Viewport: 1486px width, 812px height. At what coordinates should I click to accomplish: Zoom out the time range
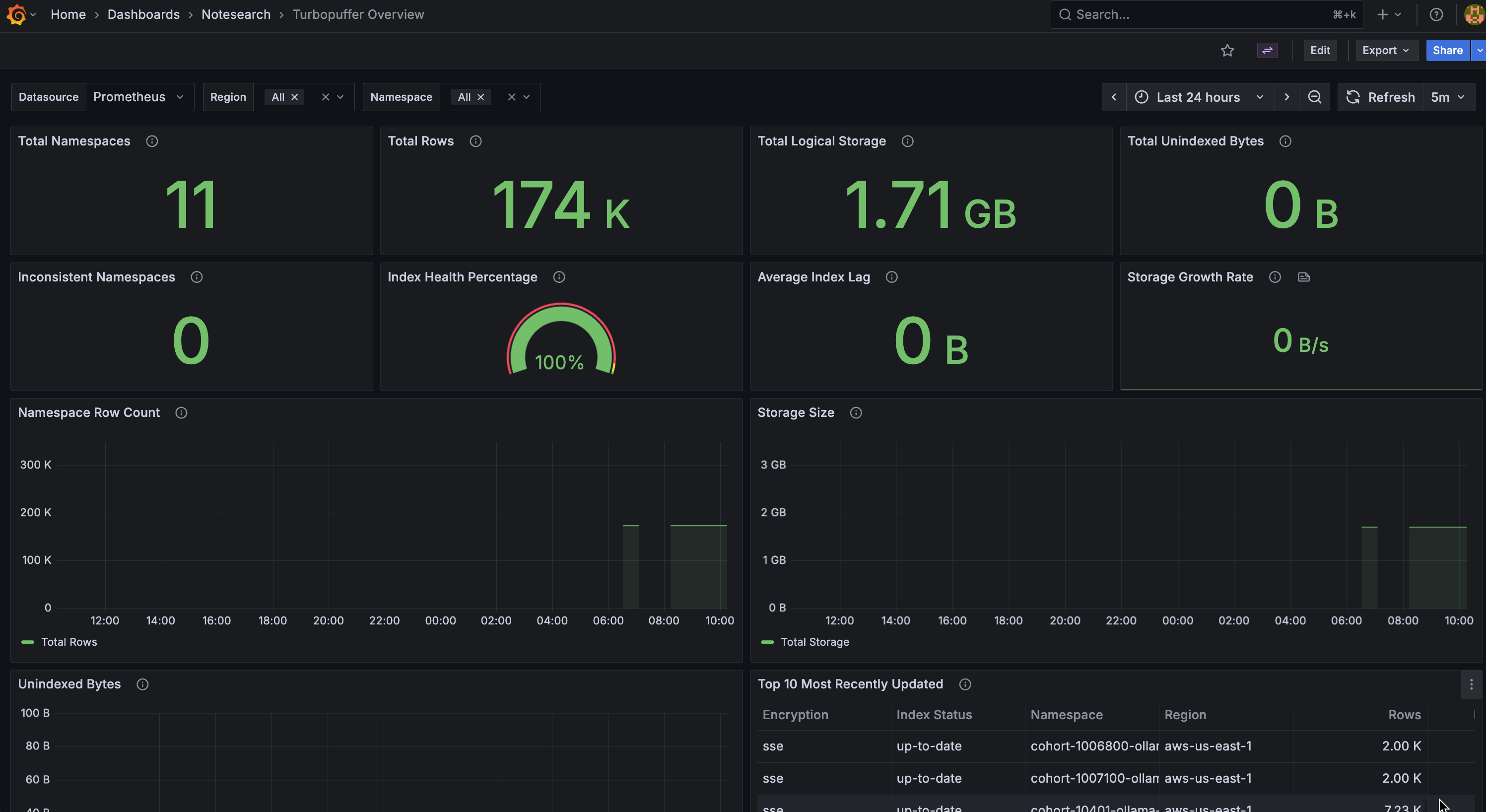1314,97
